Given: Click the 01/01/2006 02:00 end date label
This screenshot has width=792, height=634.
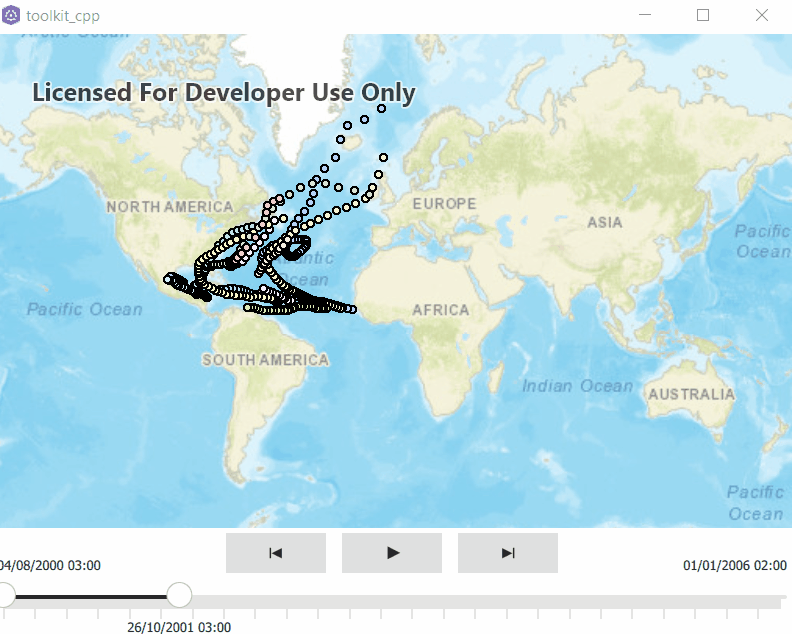Looking at the screenshot, I should click(735, 566).
